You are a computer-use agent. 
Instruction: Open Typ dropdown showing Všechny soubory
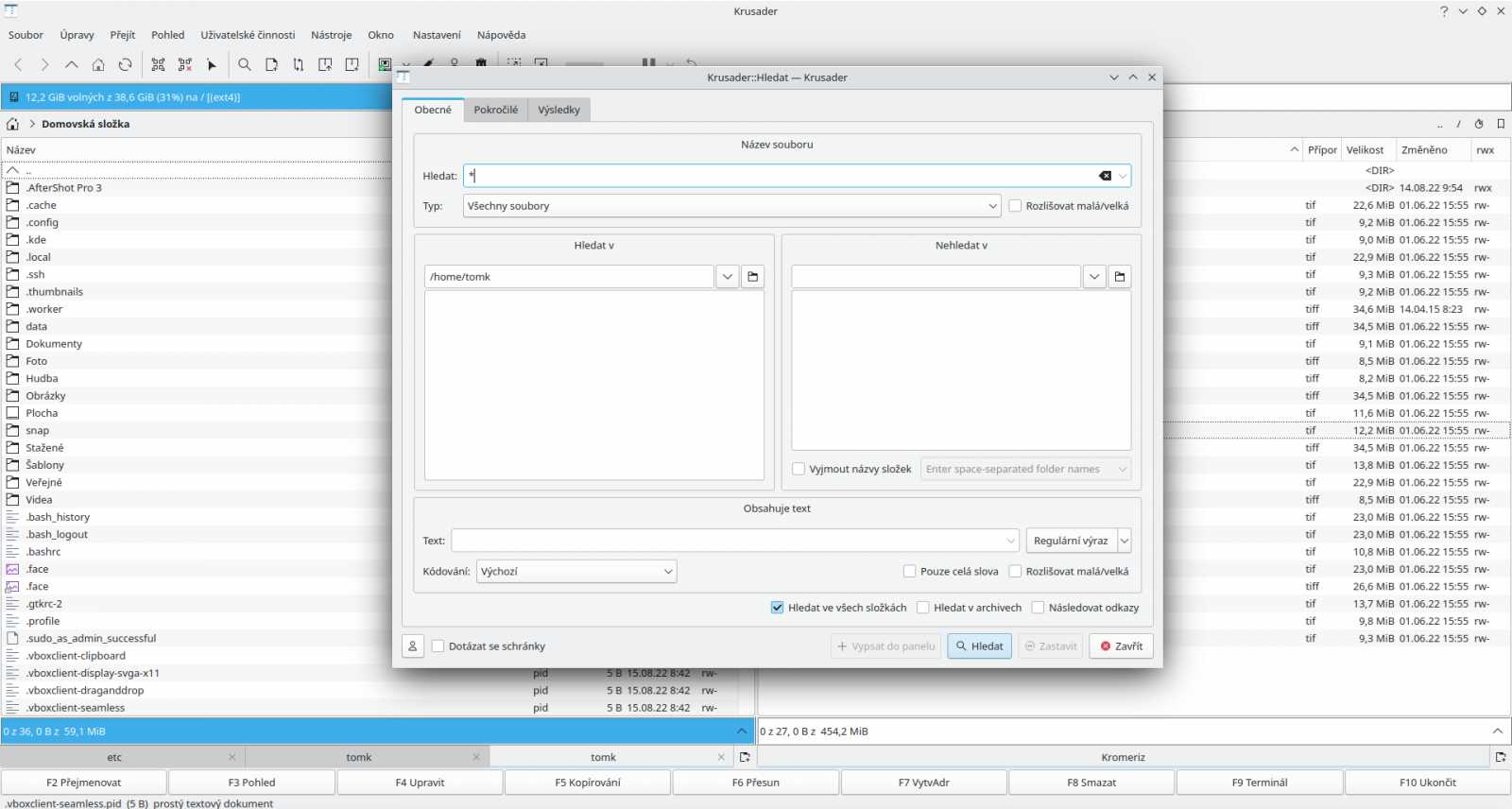(x=731, y=206)
